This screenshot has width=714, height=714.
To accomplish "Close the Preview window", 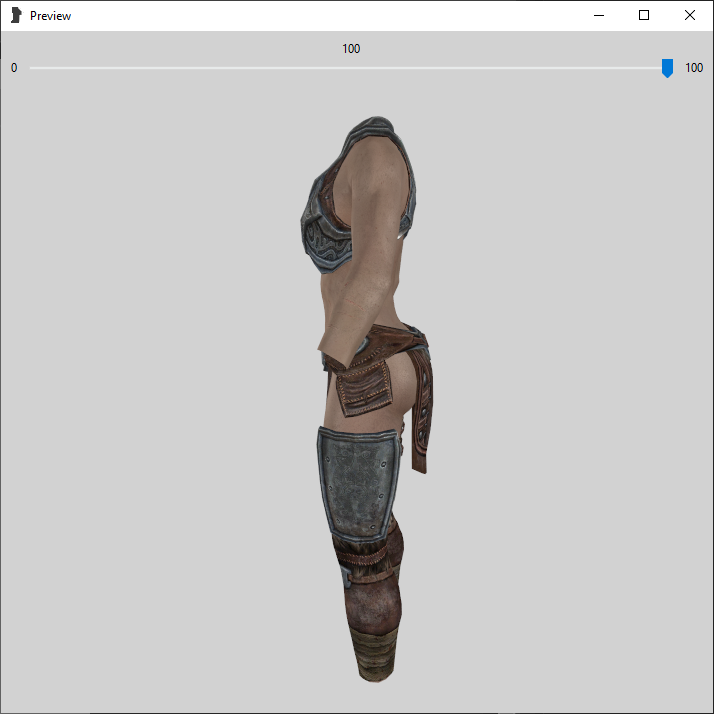I will pyautogui.click(x=689, y=15).
